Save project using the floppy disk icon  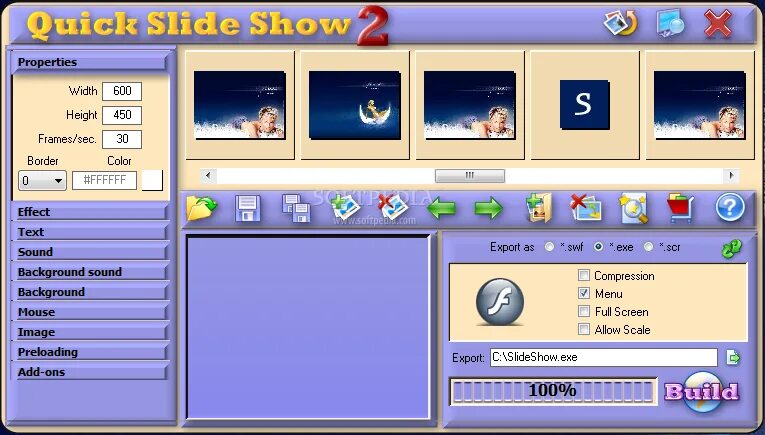click(248, 208)
